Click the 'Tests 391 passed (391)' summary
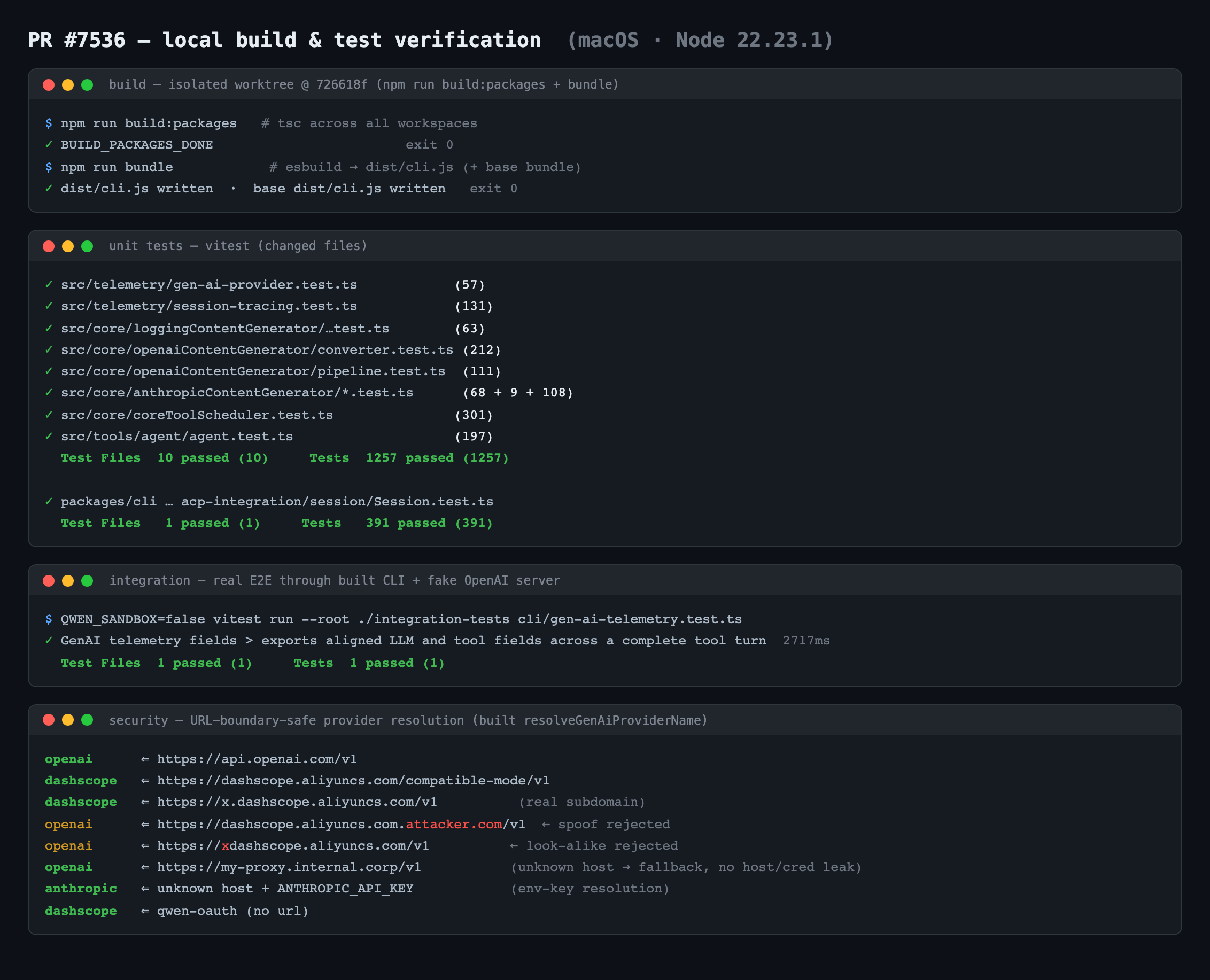The image size is (1210, 980). (398, 523)
